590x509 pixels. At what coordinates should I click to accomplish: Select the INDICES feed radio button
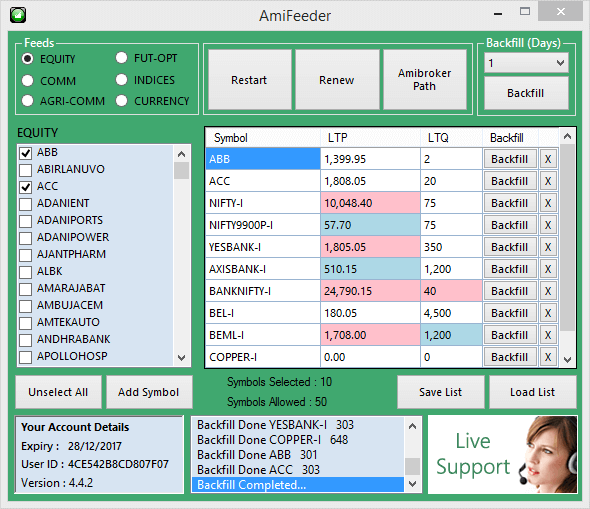click(122, 80)
